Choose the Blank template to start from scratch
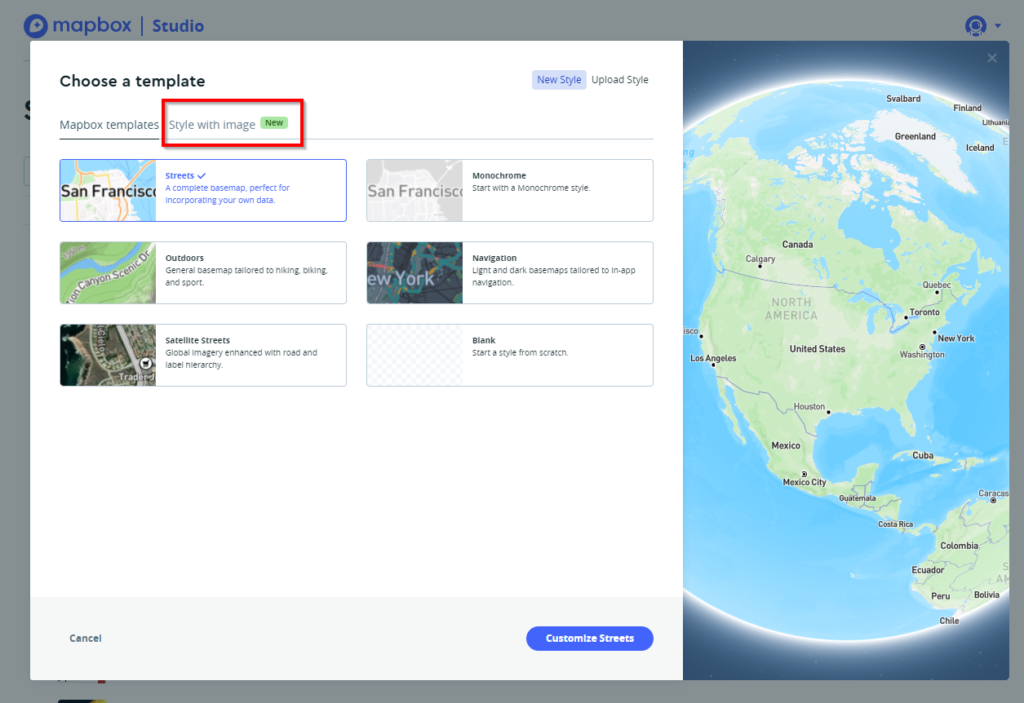The width and height of the screenshot is (1024, 703). 509,355
